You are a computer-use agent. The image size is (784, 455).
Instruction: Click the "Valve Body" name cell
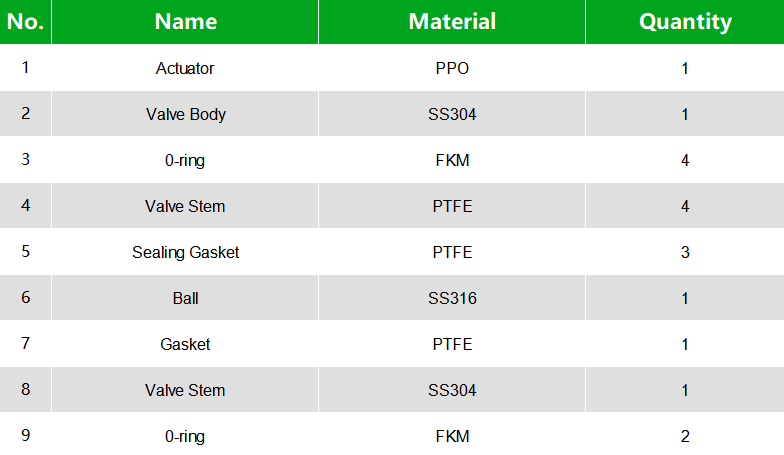(185, 114)
